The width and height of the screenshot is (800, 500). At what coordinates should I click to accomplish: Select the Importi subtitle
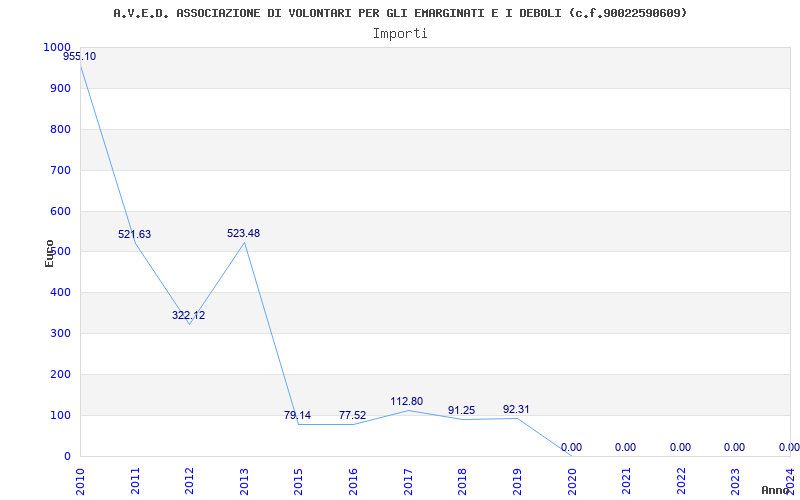click(x=400, y=33)
